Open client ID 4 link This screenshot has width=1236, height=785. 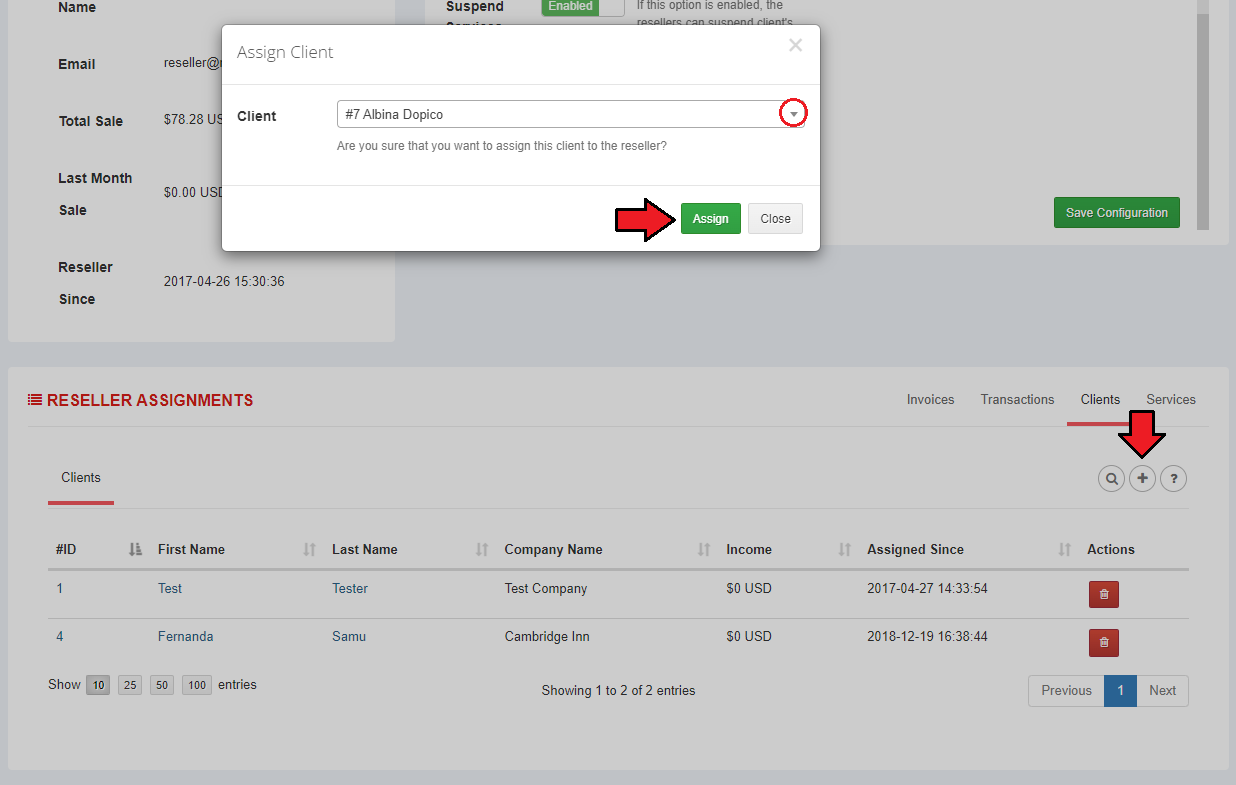pos(60,636)
